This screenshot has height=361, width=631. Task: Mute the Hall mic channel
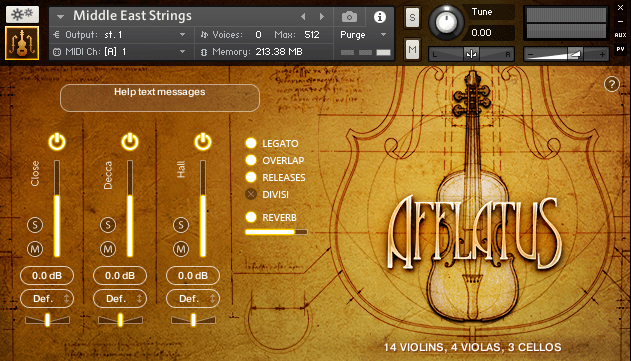pyautogui.click(x=181, y=250)
